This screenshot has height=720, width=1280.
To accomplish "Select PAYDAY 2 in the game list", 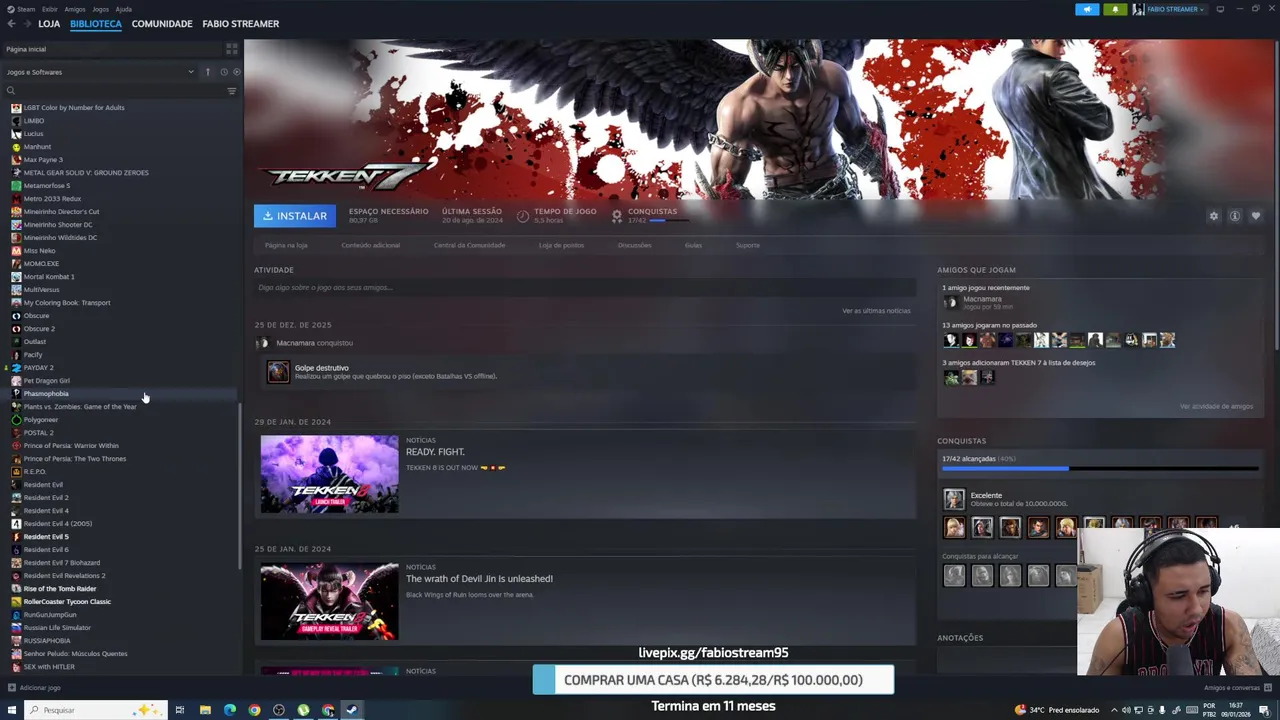I will coord(38,368).
